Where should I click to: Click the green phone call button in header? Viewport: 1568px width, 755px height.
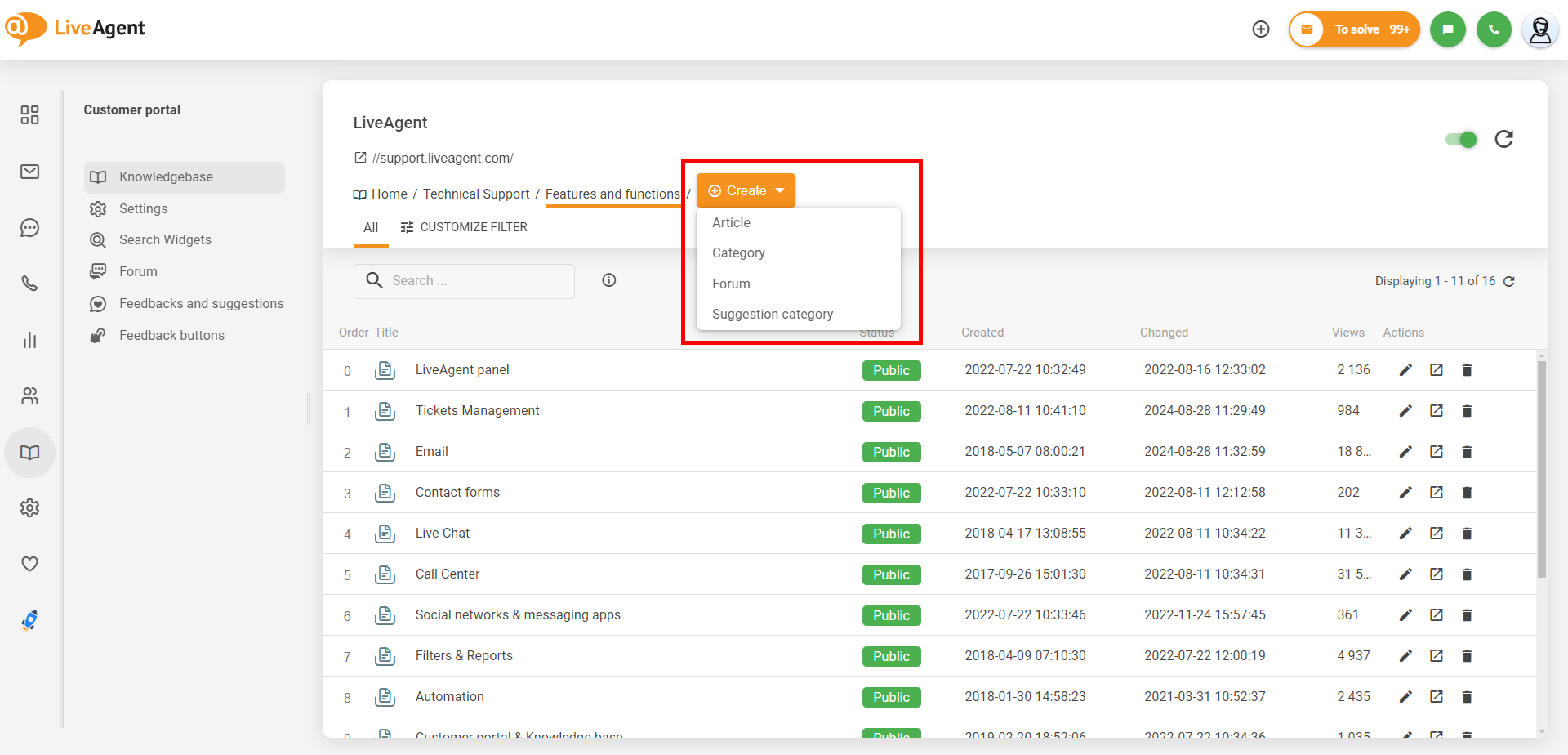(1494, 29)
